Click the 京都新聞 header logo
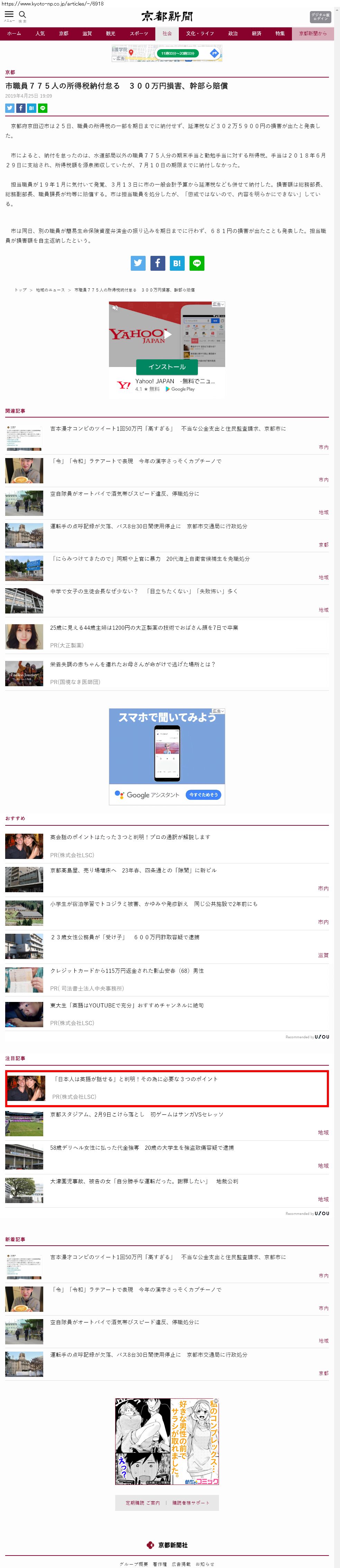The width and height of the screenshot is (340, 1568). tap(167, 16)
